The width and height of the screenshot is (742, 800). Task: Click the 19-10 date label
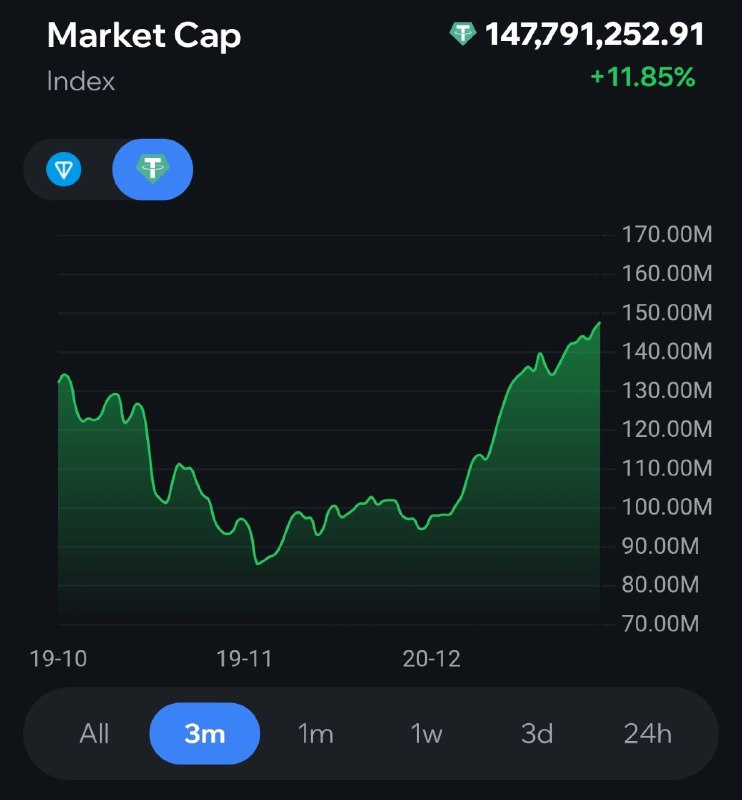(x=57, y=658)
